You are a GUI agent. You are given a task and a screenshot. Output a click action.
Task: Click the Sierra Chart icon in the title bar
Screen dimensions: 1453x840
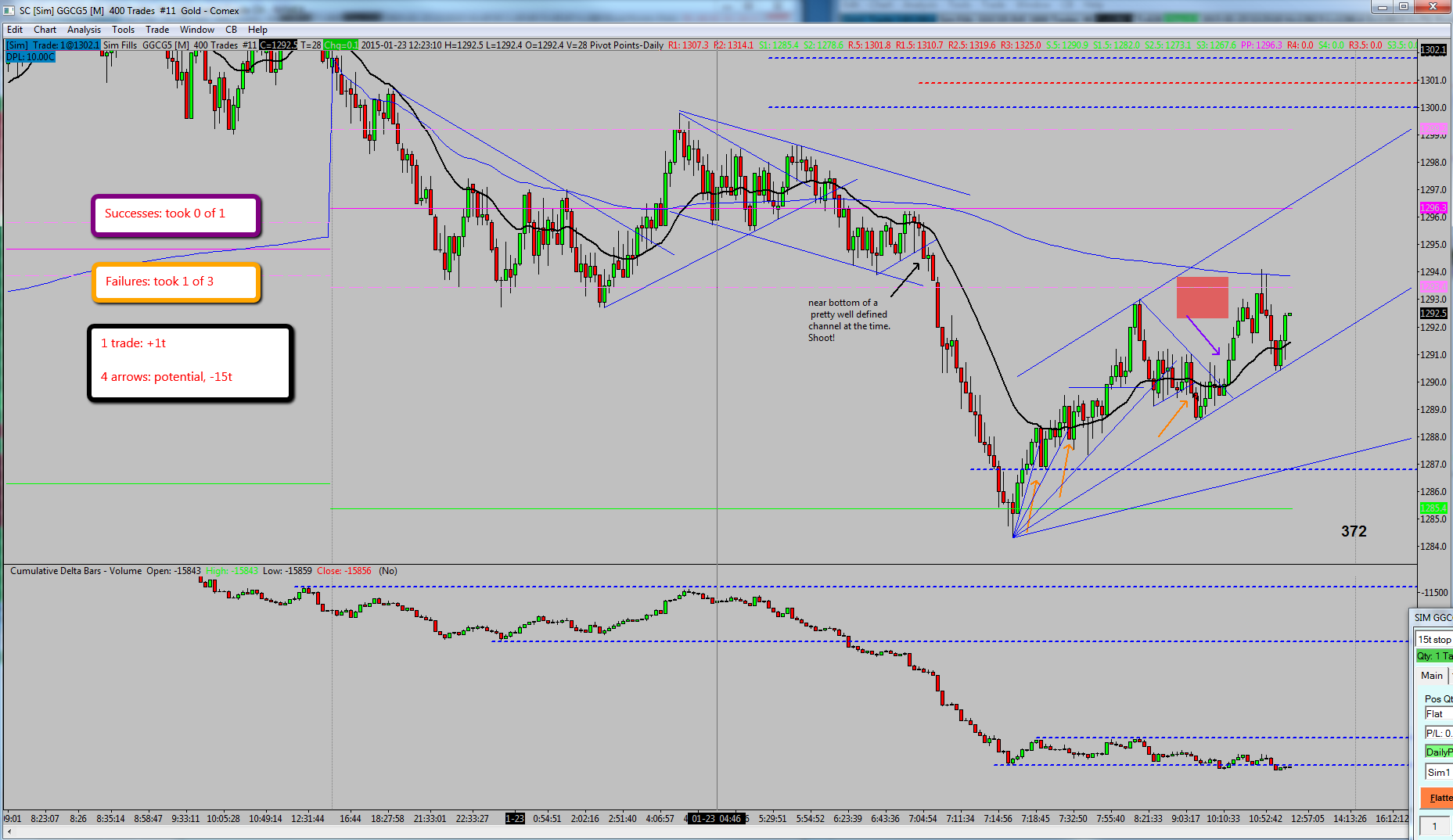coord(9,10)
